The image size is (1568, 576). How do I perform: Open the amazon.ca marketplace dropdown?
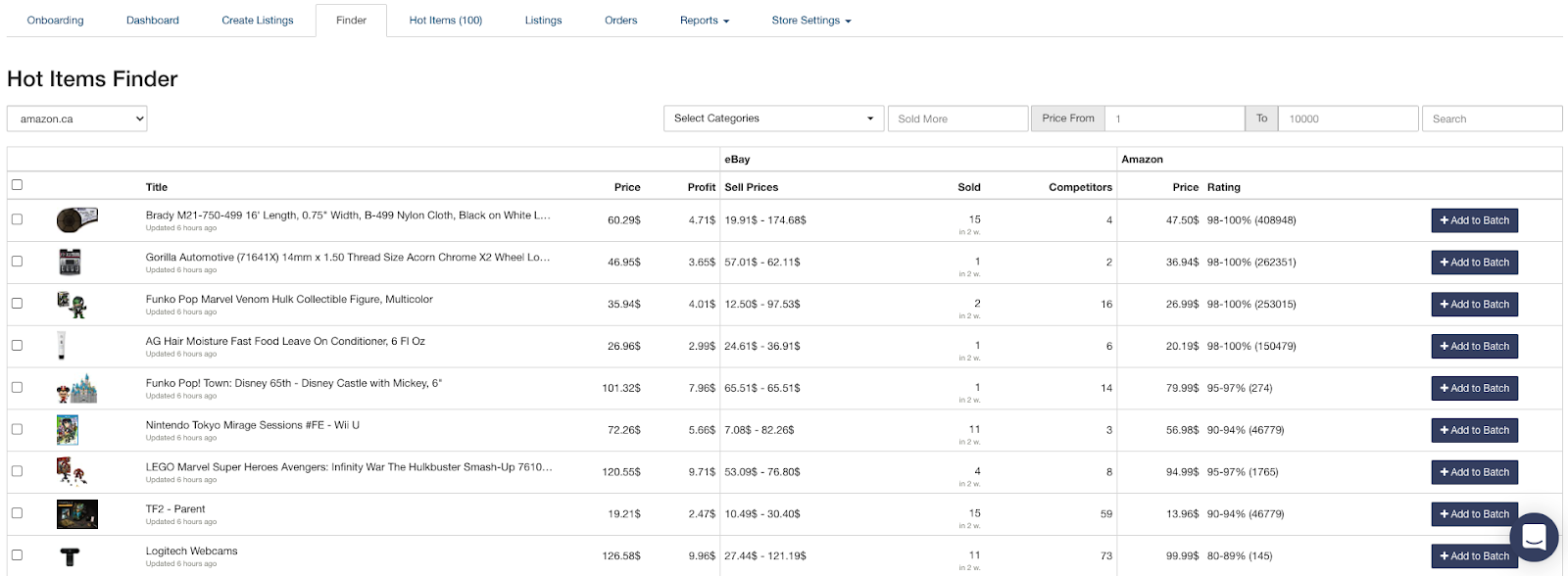[76, 119]
